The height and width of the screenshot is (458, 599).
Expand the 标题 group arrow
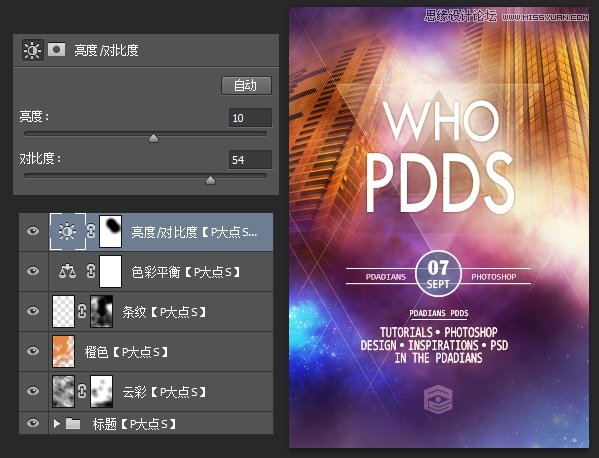point(57,423)
